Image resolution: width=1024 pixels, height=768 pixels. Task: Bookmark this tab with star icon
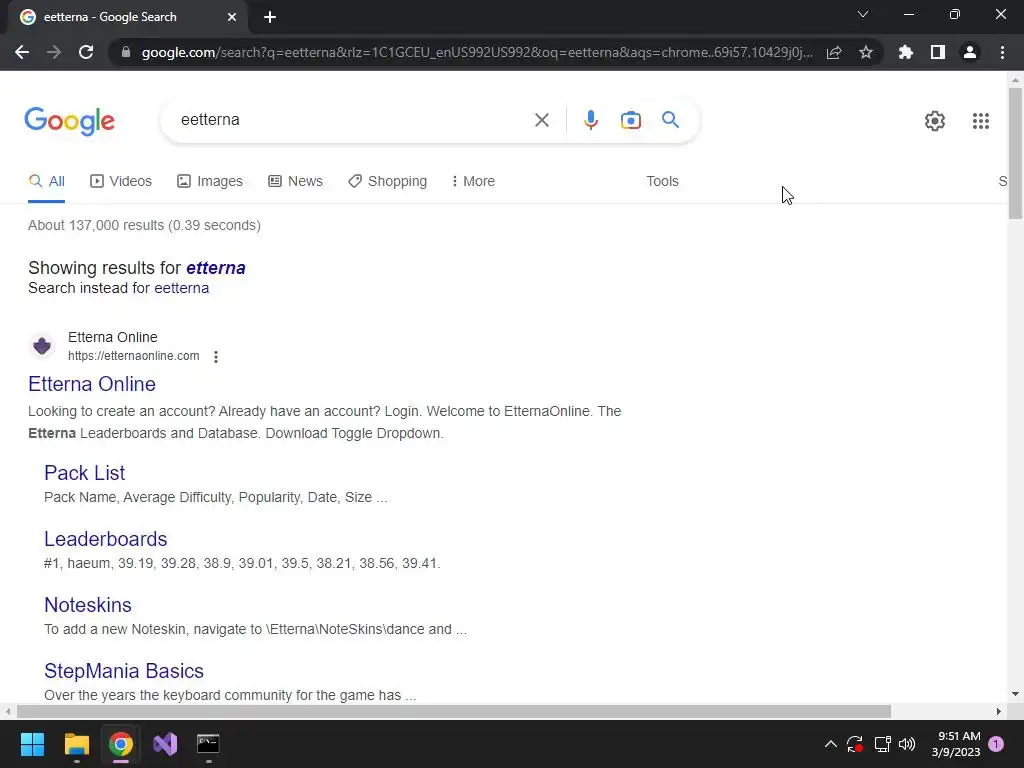[866, 52]
